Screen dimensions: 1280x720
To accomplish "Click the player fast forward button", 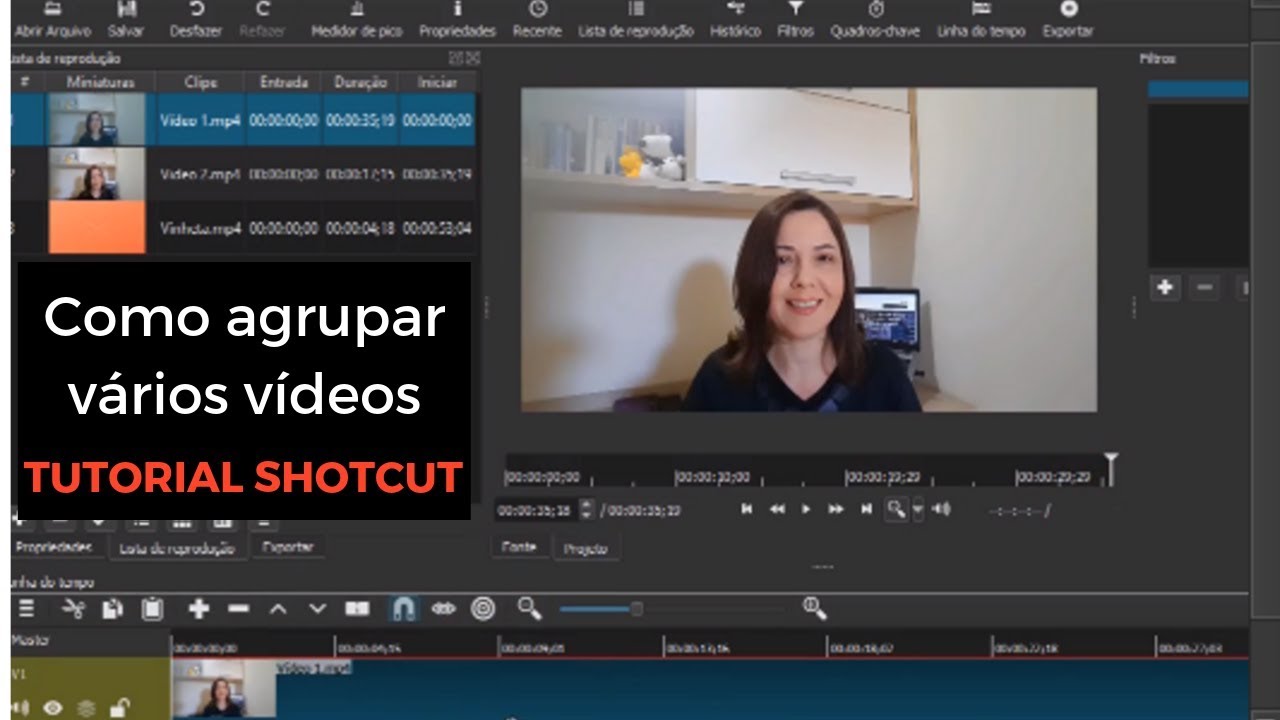I will coord(836,509).
